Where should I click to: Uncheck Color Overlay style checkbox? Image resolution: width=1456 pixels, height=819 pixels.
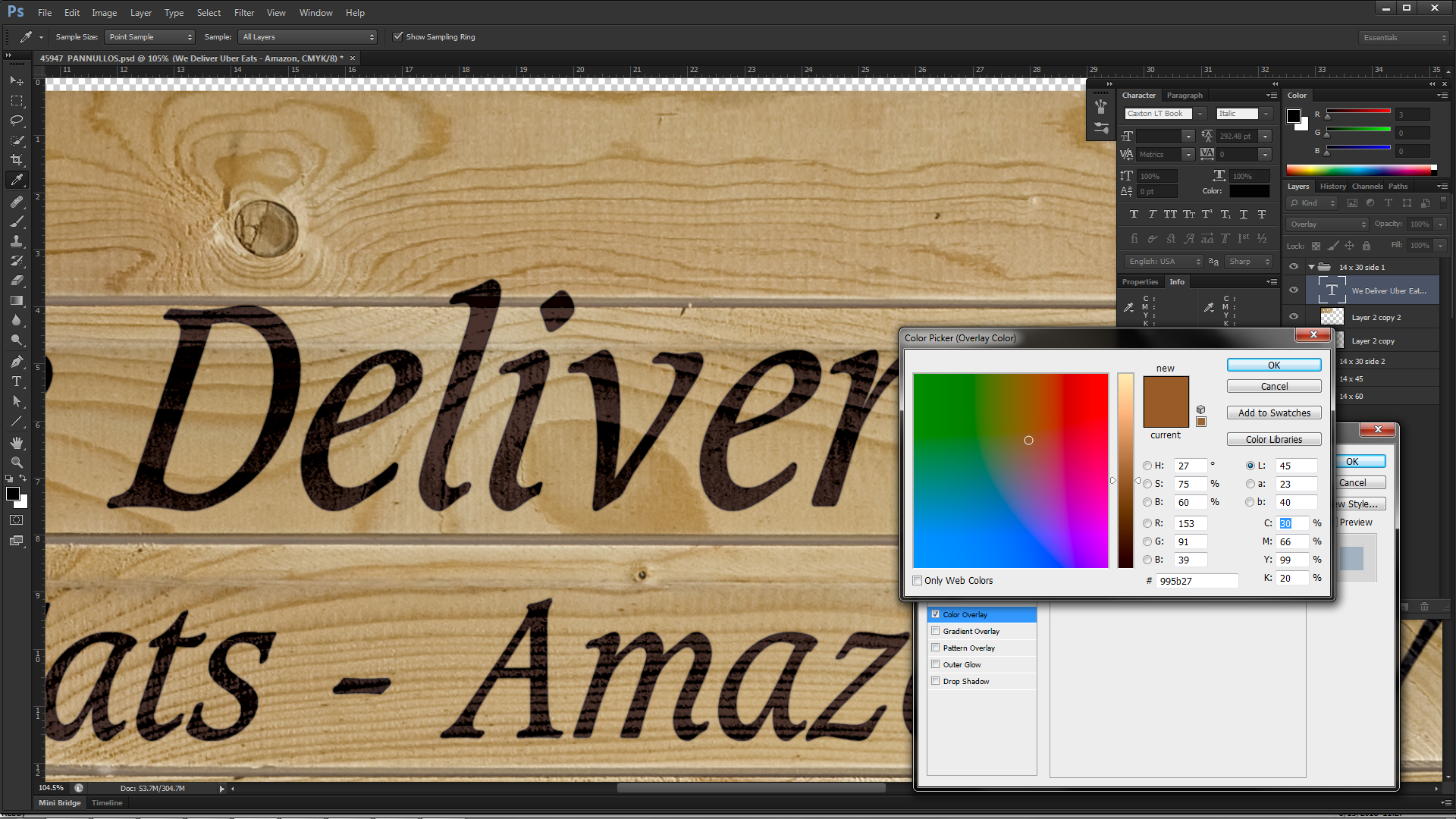point(936,614)
